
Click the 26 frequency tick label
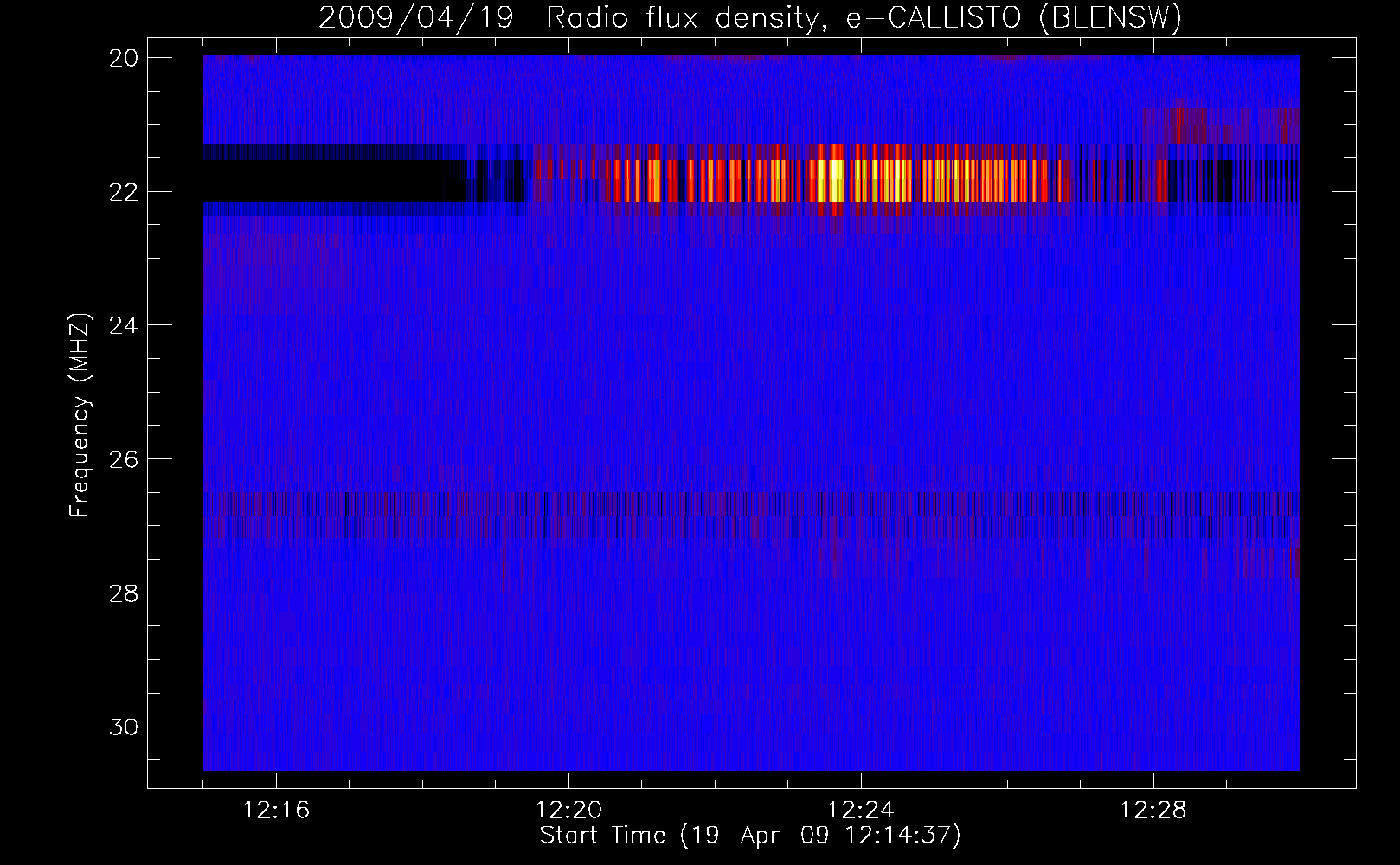pyautogui.click(x=123, y=459)
